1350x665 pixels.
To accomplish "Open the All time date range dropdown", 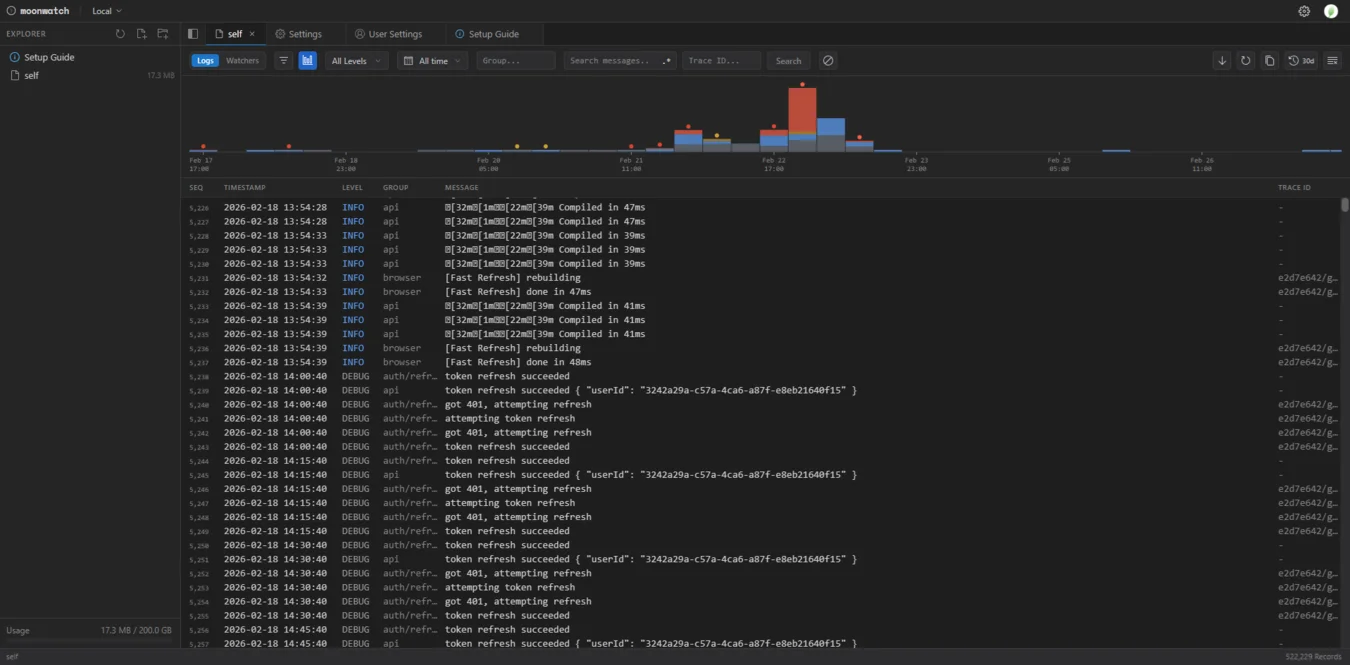I will pyautogui.click(x=431, y=60).
